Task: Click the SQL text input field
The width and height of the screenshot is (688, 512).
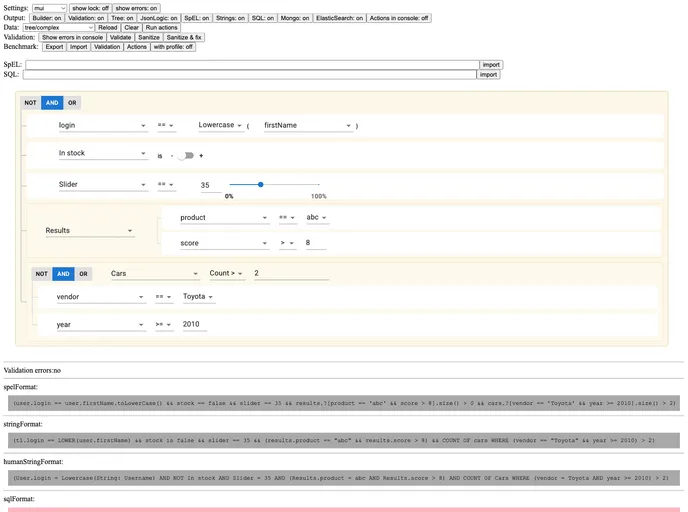Action: 250,74
